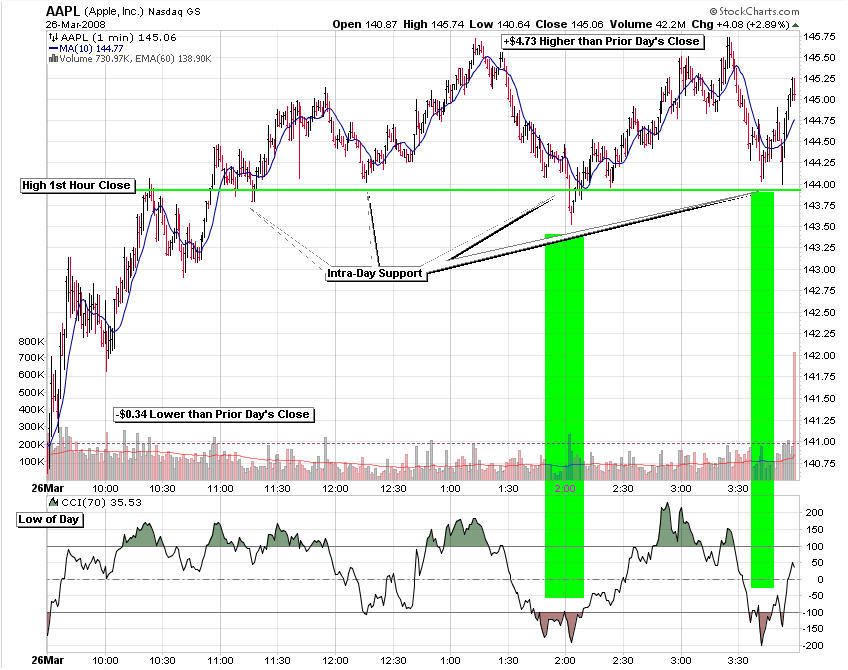Click the "High 1st Hour Close" label
This screenshot has width=848, height=670.
point(76,185)
